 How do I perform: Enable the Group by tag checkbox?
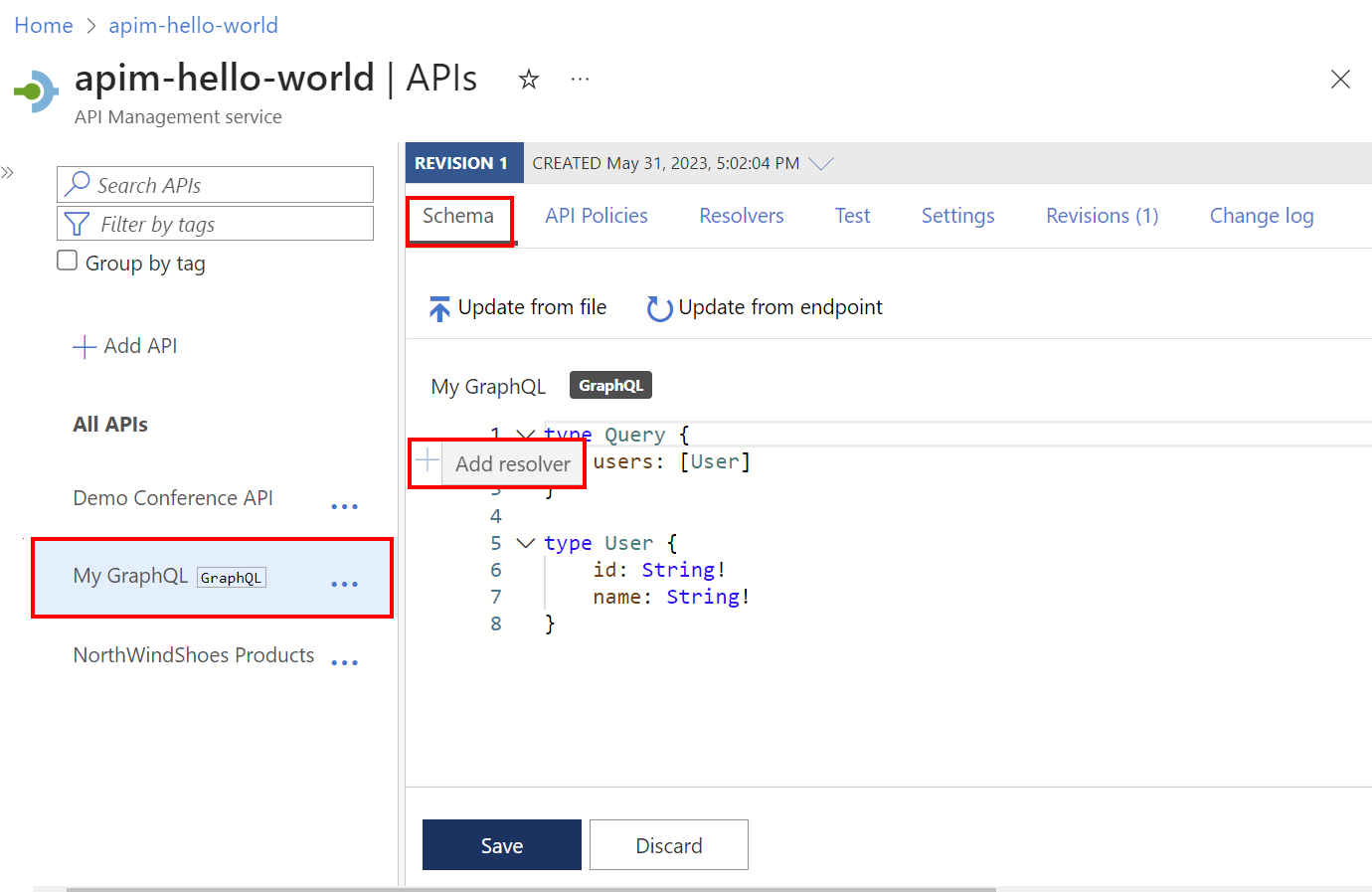[68, 262]
